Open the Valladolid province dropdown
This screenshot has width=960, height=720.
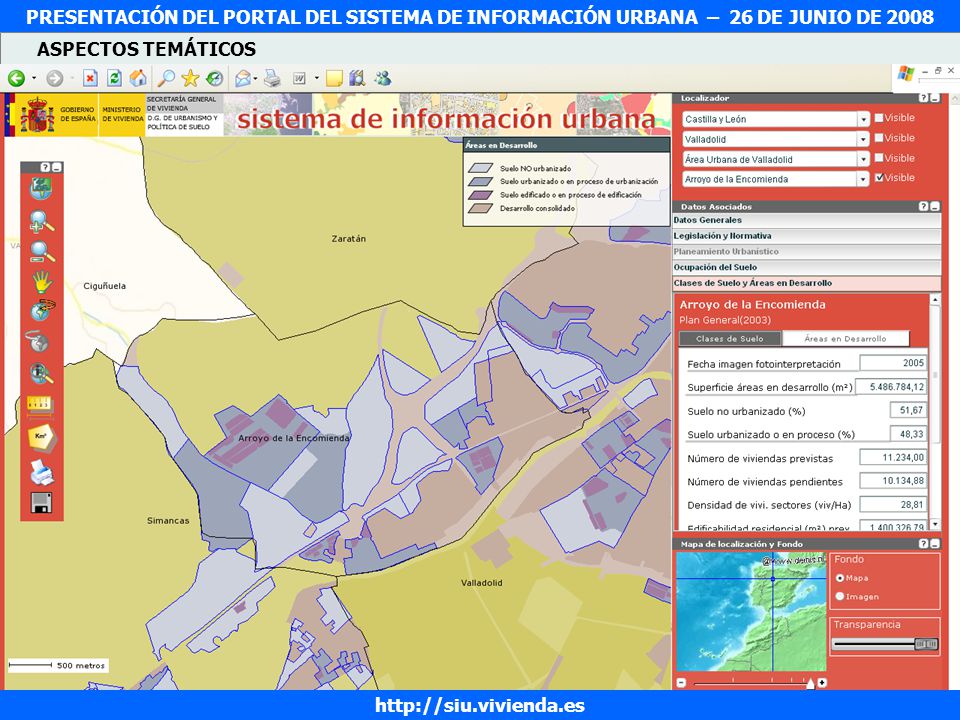pos(863,140)
